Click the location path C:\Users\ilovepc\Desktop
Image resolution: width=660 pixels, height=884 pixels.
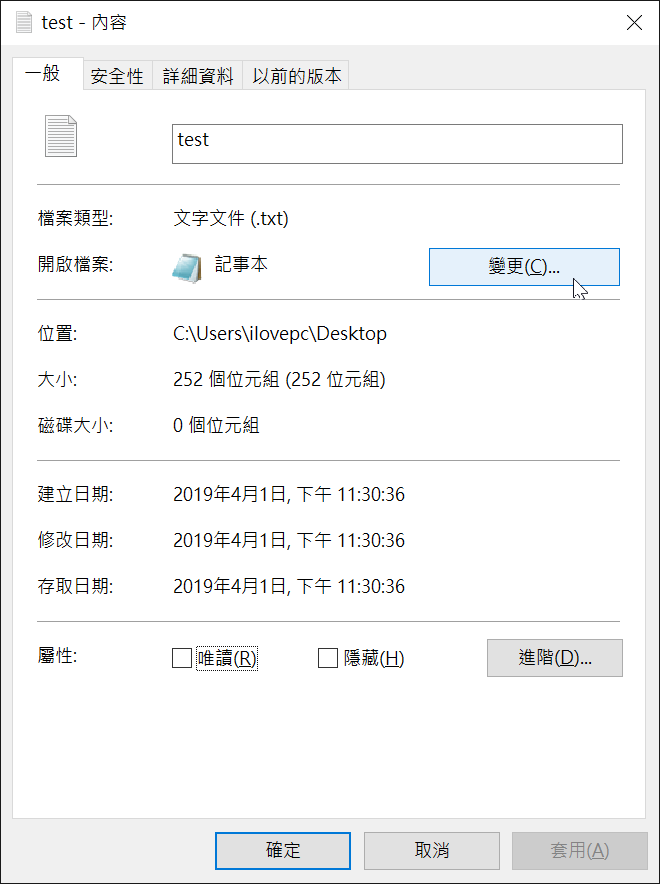click(x=280, y=334)
